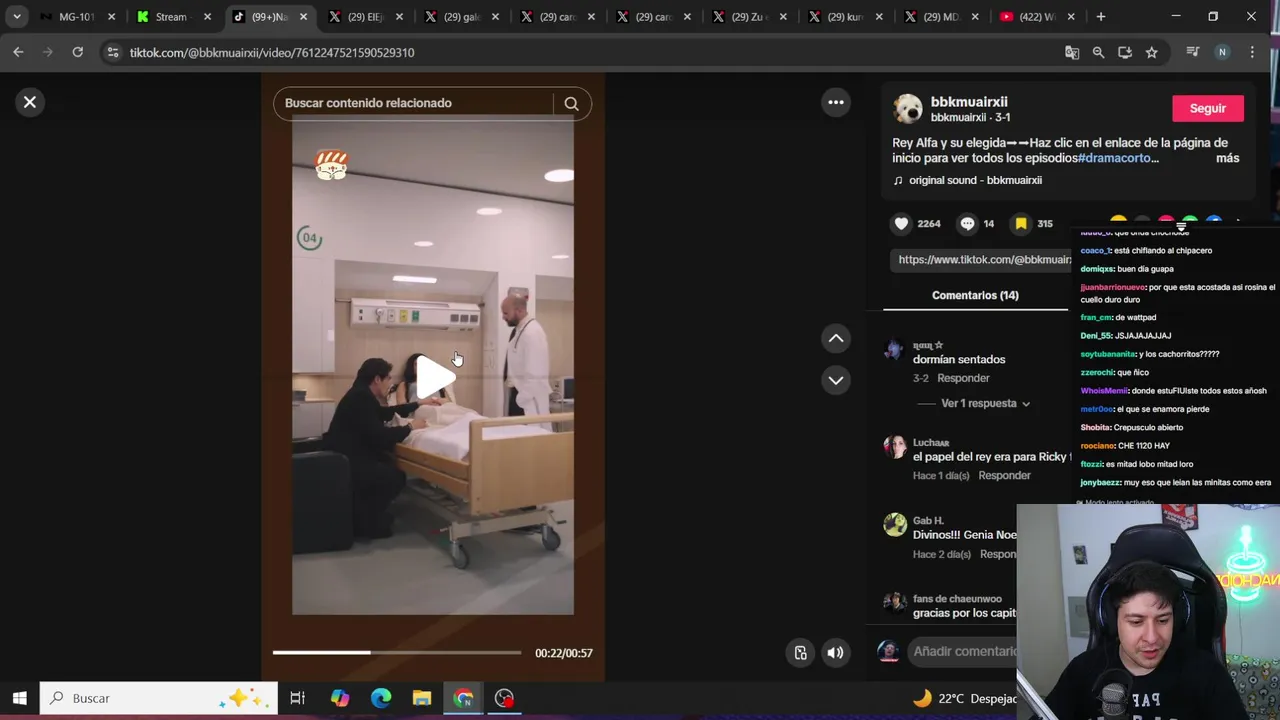Translate this page icon
The height and width of the screenshot is (720, 1280).
[1072, 52]
